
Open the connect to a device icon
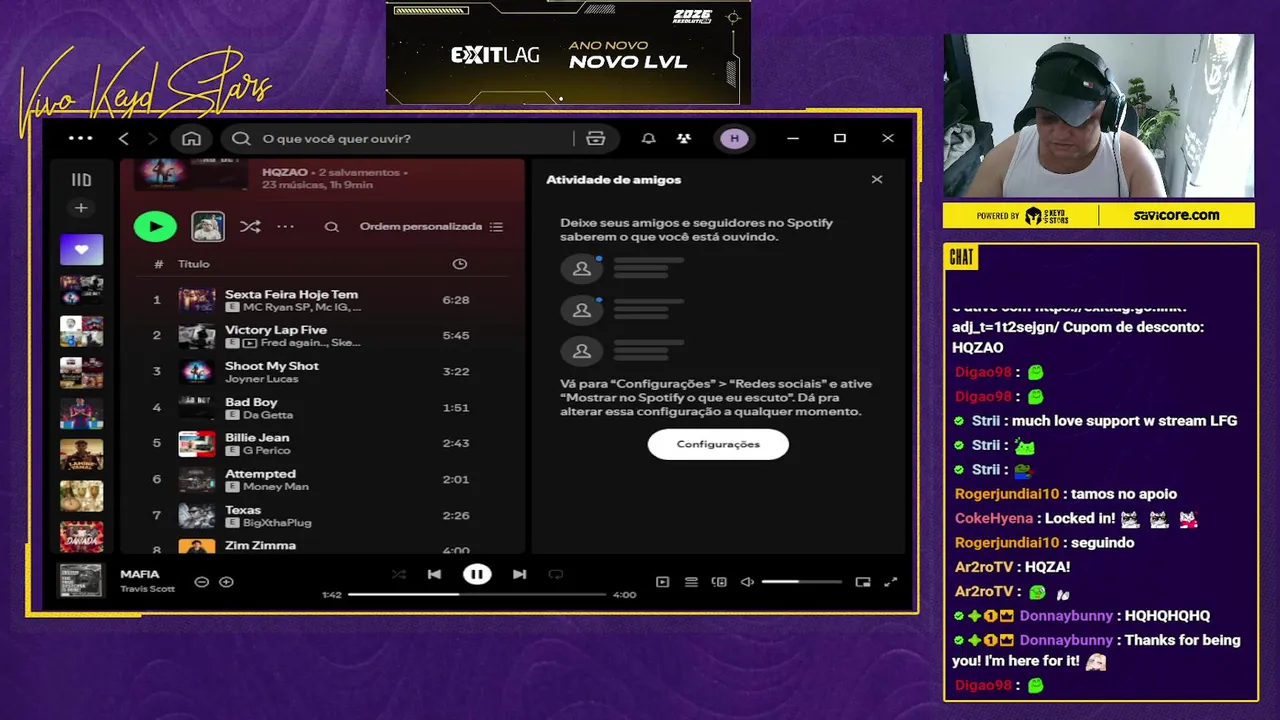click(x=719, y=582)
